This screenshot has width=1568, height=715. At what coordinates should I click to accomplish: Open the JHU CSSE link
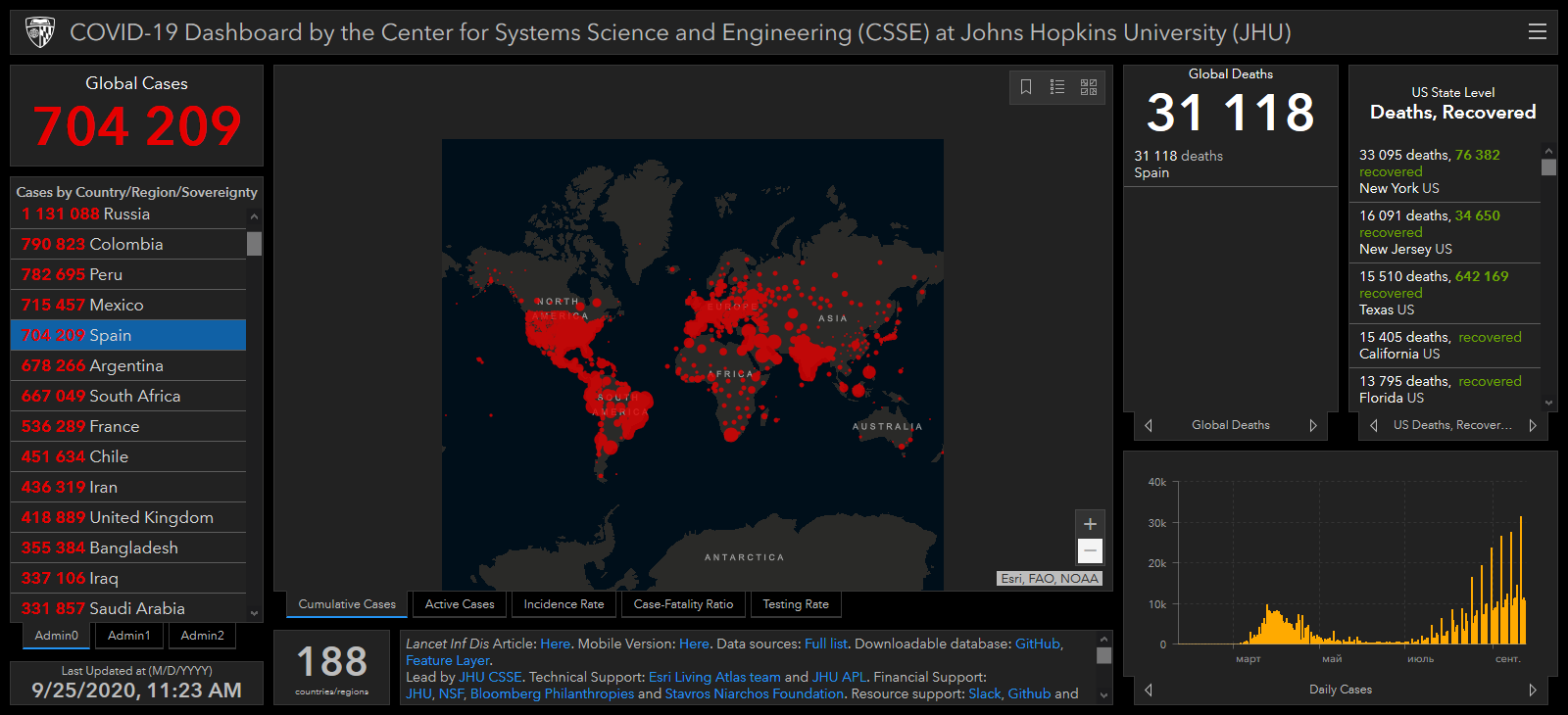[x=490, y=677]
